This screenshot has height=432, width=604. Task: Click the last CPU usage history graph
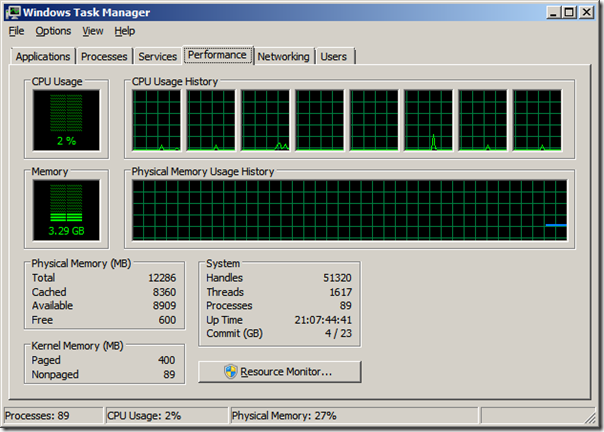537,120
